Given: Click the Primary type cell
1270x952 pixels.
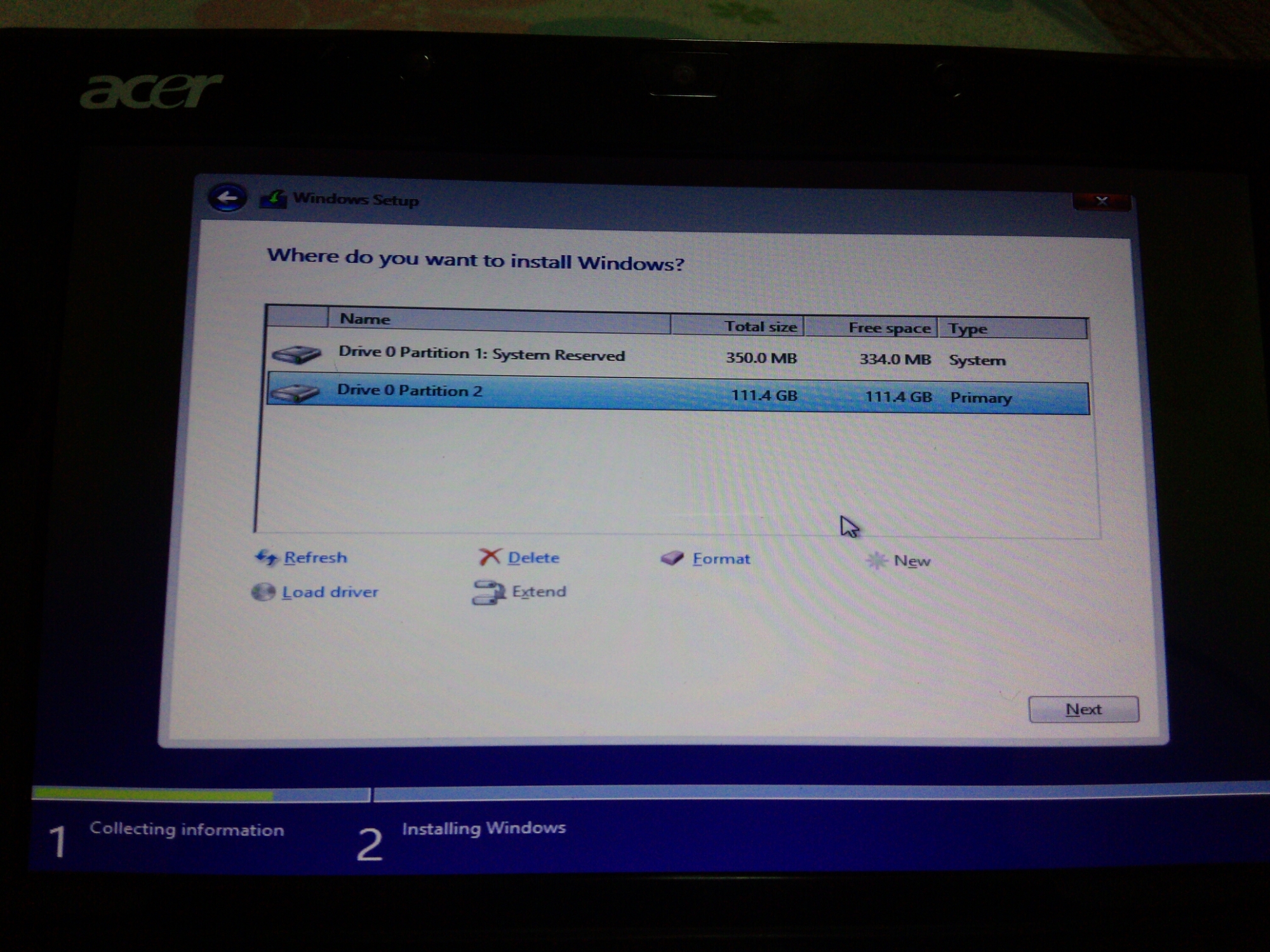Looking at the screenshot, I should point(981,398).
